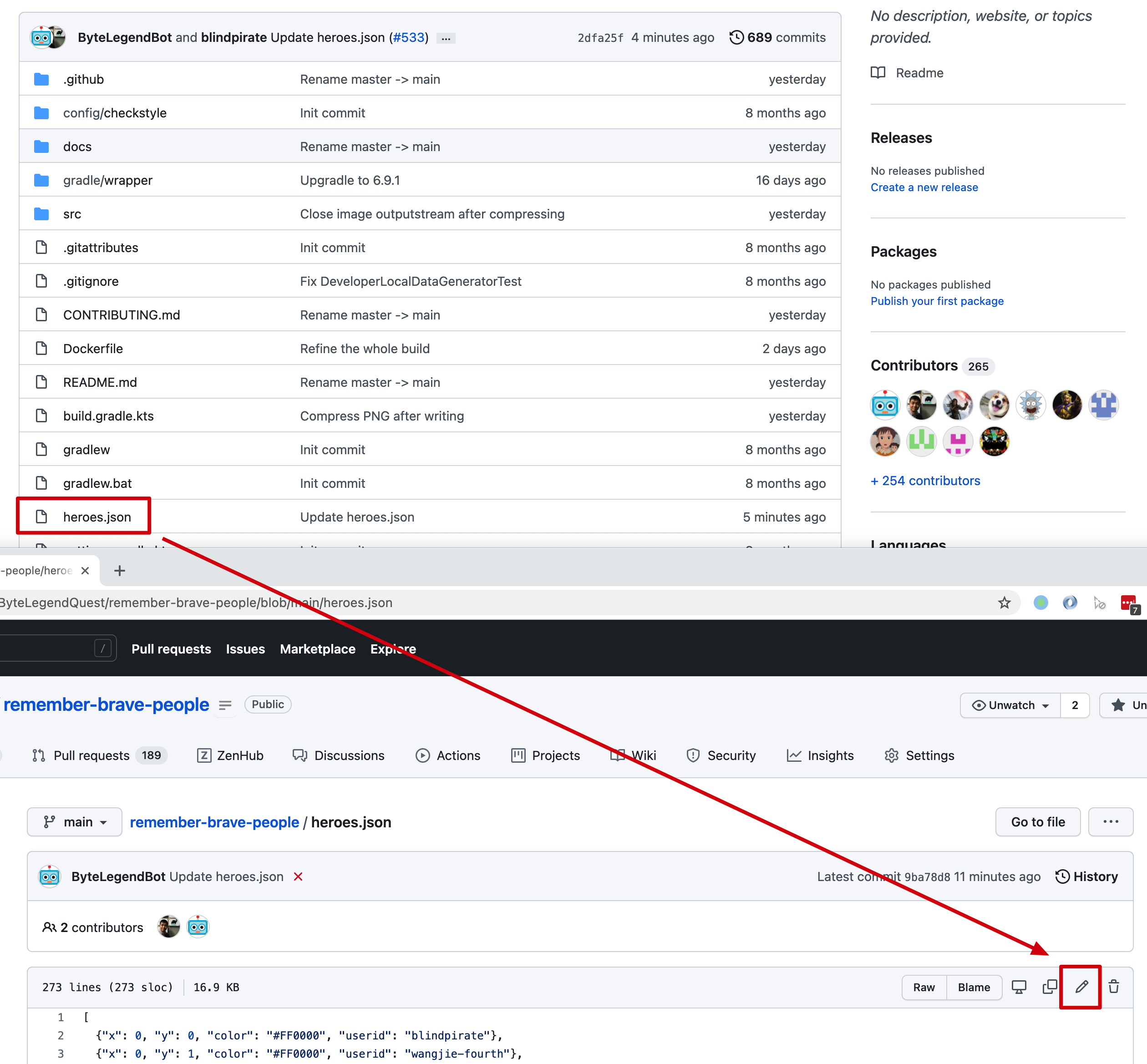The height and width of the screenshot is (1064, 1147).
Task: Click the trash delete file icon
Action: click(1114, 987)
